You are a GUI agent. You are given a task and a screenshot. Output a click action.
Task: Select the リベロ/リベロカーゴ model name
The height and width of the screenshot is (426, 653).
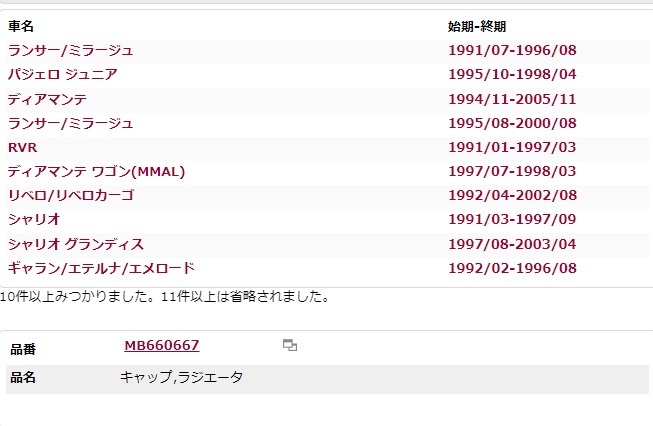[x=70, y=195]
